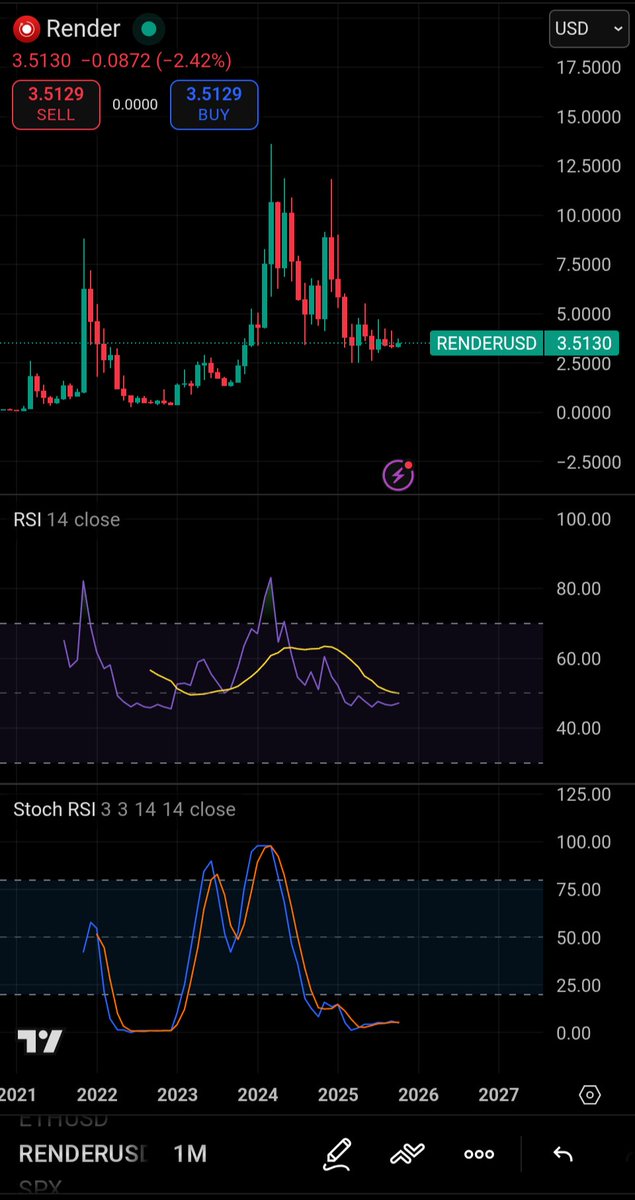Open the indicators chart-line icon
The image size is (635, 1200).
pyautogui.click(x=407, y=1154)
